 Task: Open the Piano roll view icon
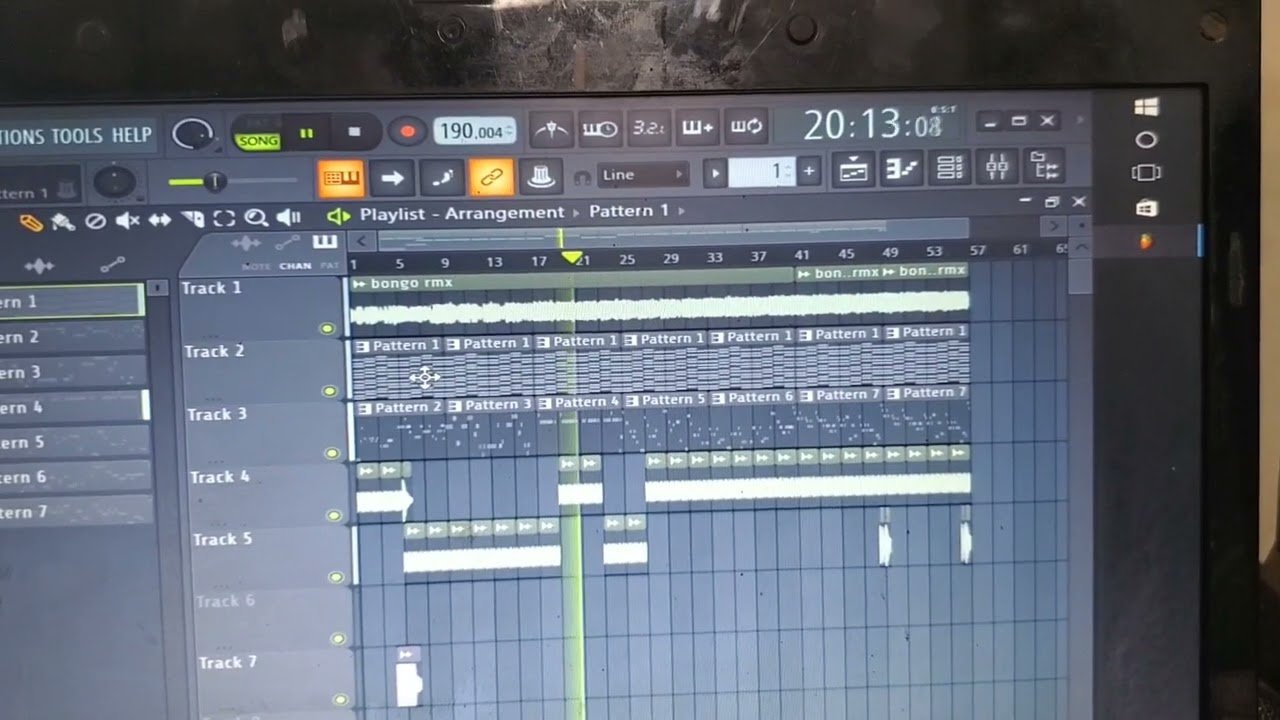pos(901,169)
